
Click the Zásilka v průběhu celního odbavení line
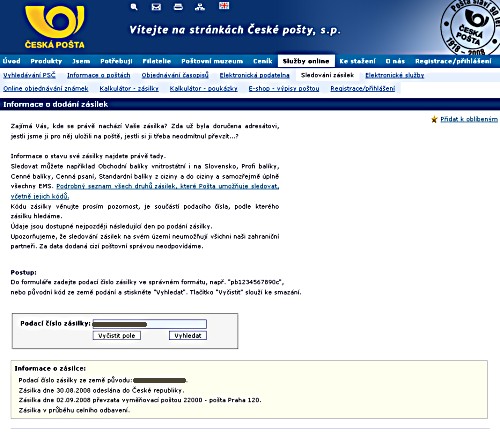[74, 410]
